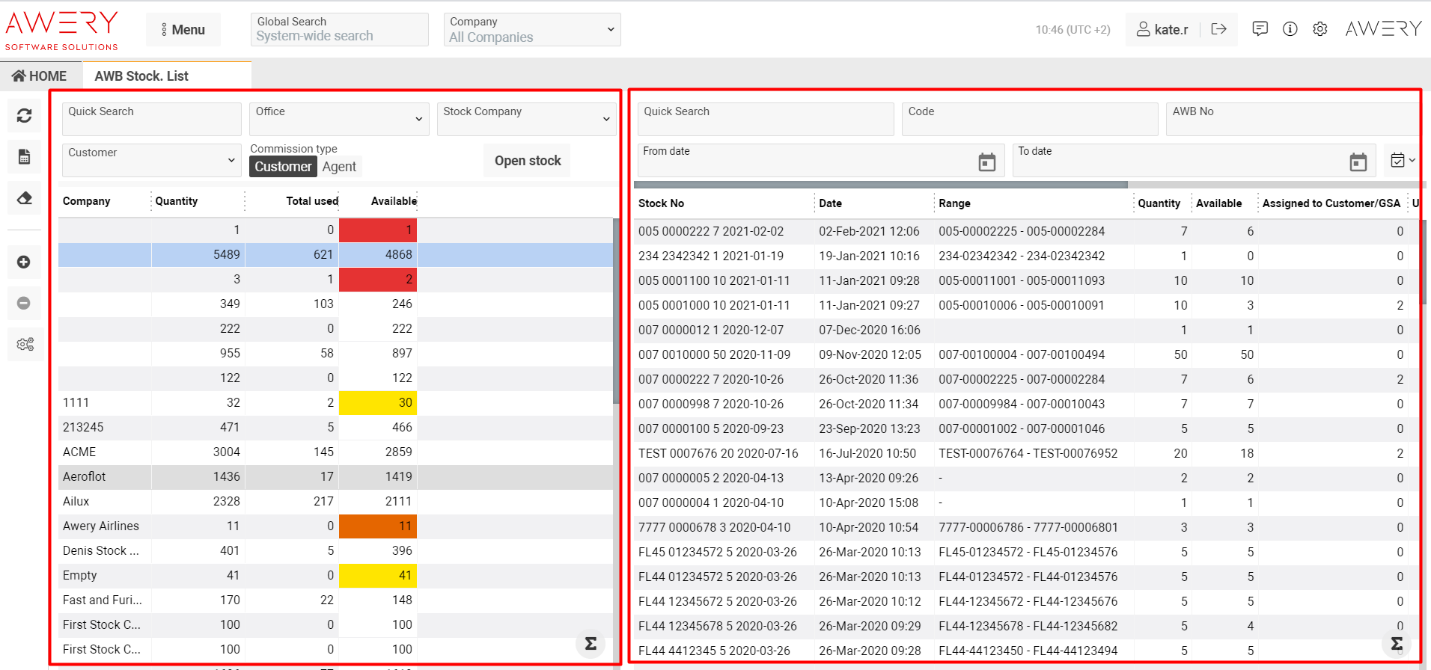Expand the Stock Company dropdown
This screenshot has width=1431, height=670.
click(525, 119)
